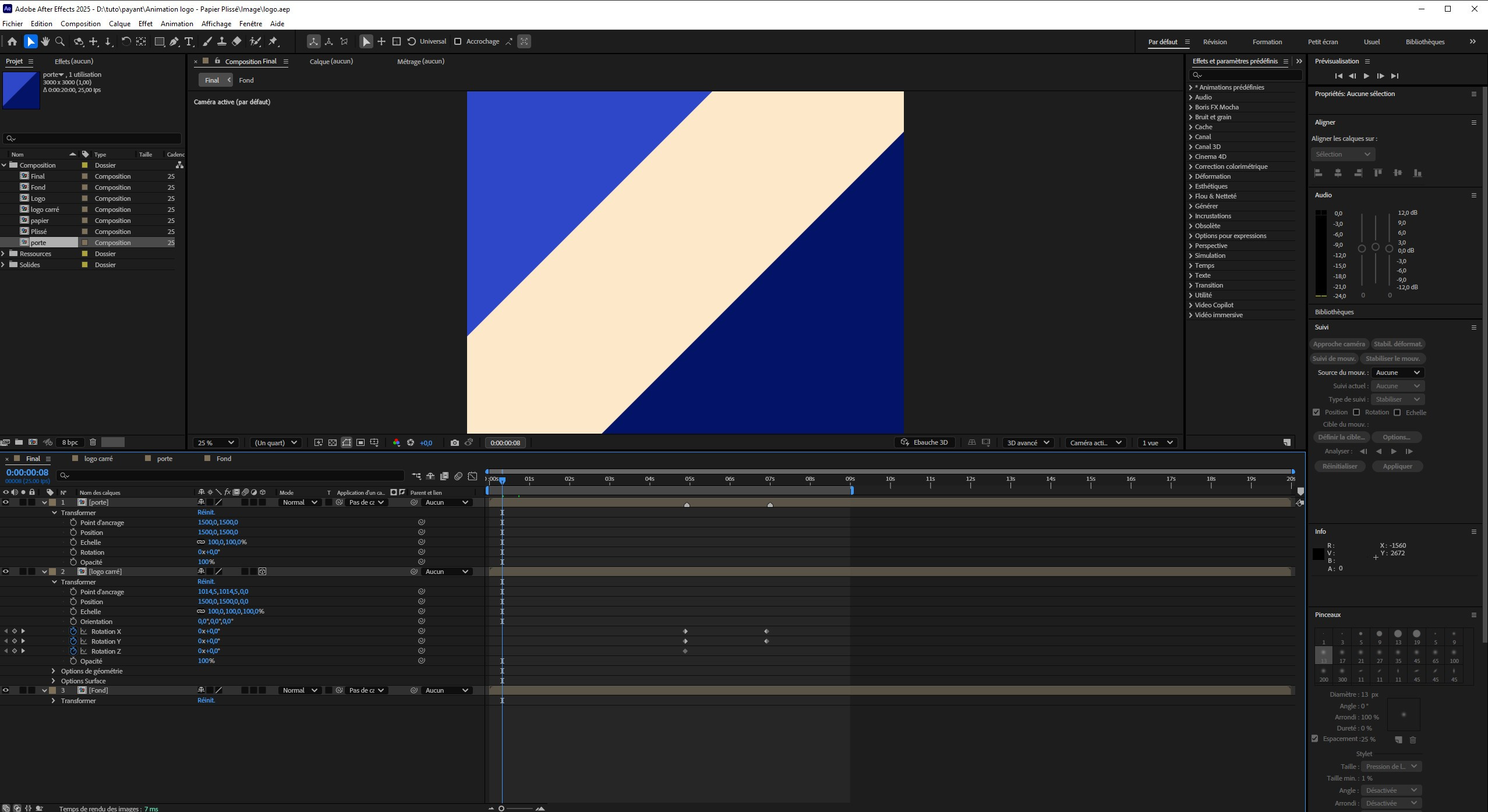
Task: Click the timecode 0:00:00:08 in timeline
Action: pyautogui.click(x=27, y=473)
